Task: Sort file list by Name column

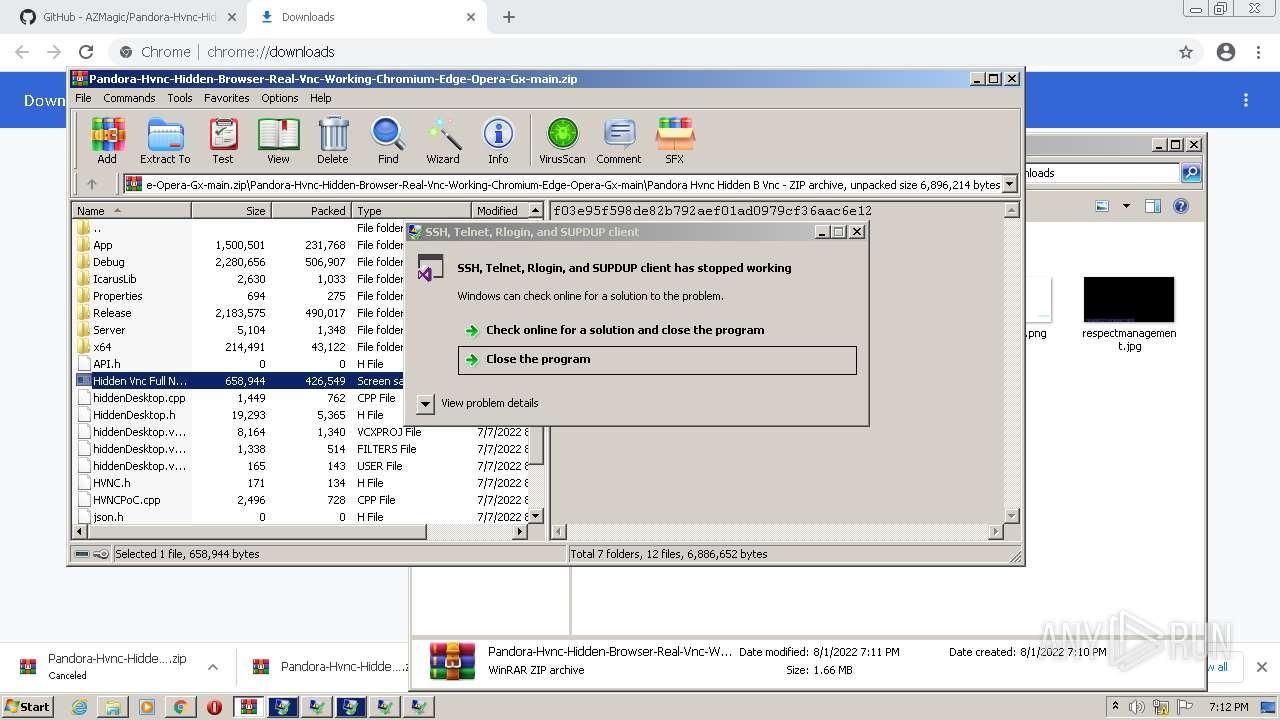Action: point(131,211)
